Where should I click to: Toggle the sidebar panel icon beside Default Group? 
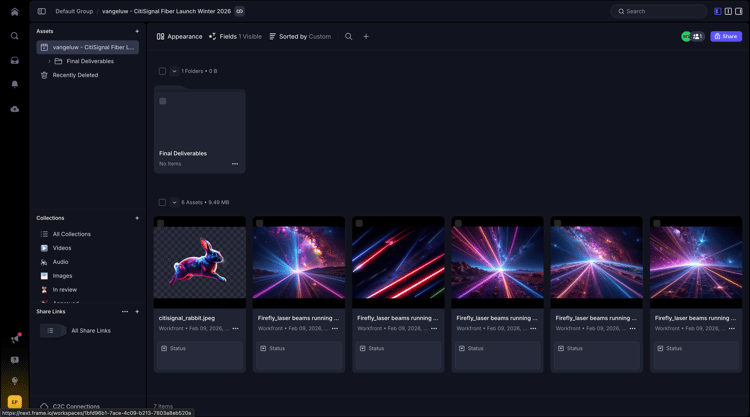[x=42, y=11]
